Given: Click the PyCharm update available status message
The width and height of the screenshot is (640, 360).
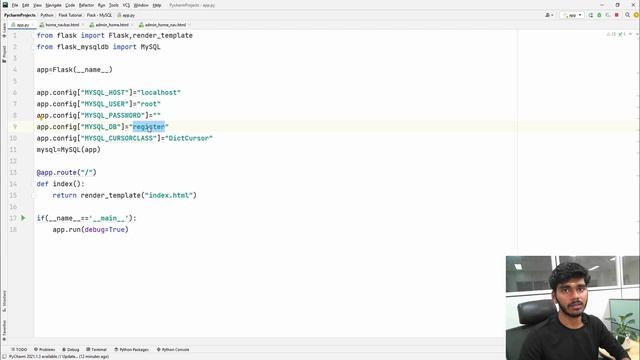Looking at the screenshot, I should point(59,357).
